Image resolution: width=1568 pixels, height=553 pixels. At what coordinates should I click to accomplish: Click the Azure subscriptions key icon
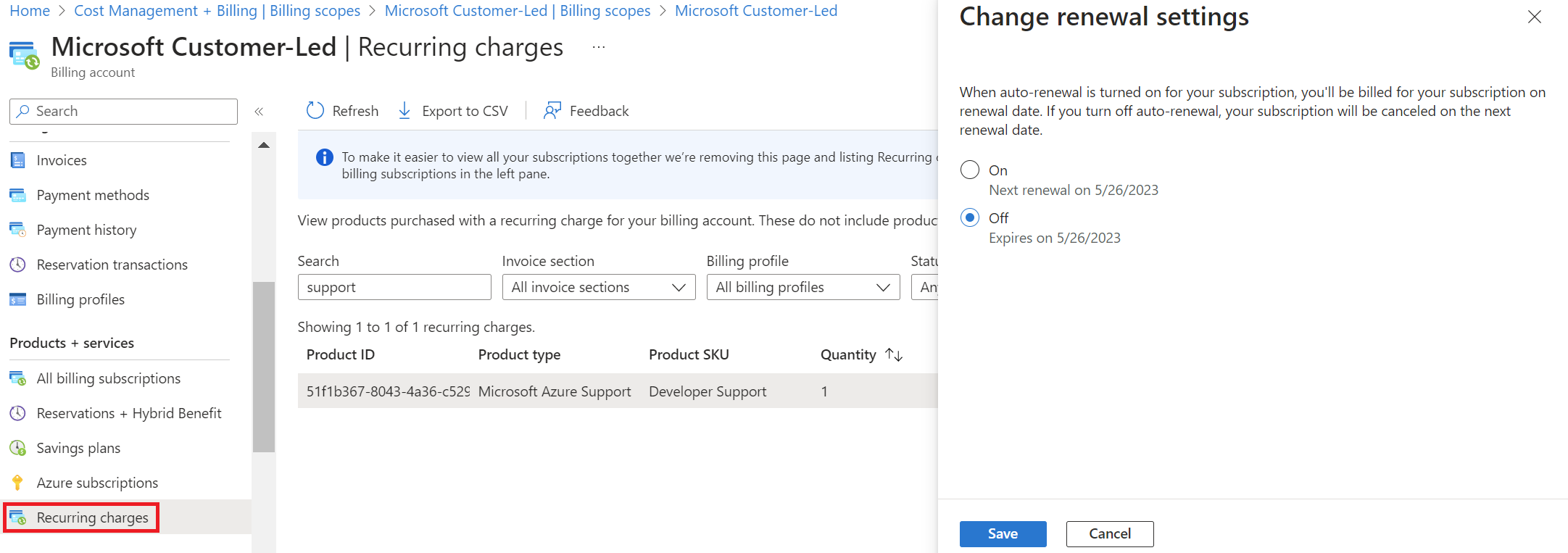pos(18,483)
